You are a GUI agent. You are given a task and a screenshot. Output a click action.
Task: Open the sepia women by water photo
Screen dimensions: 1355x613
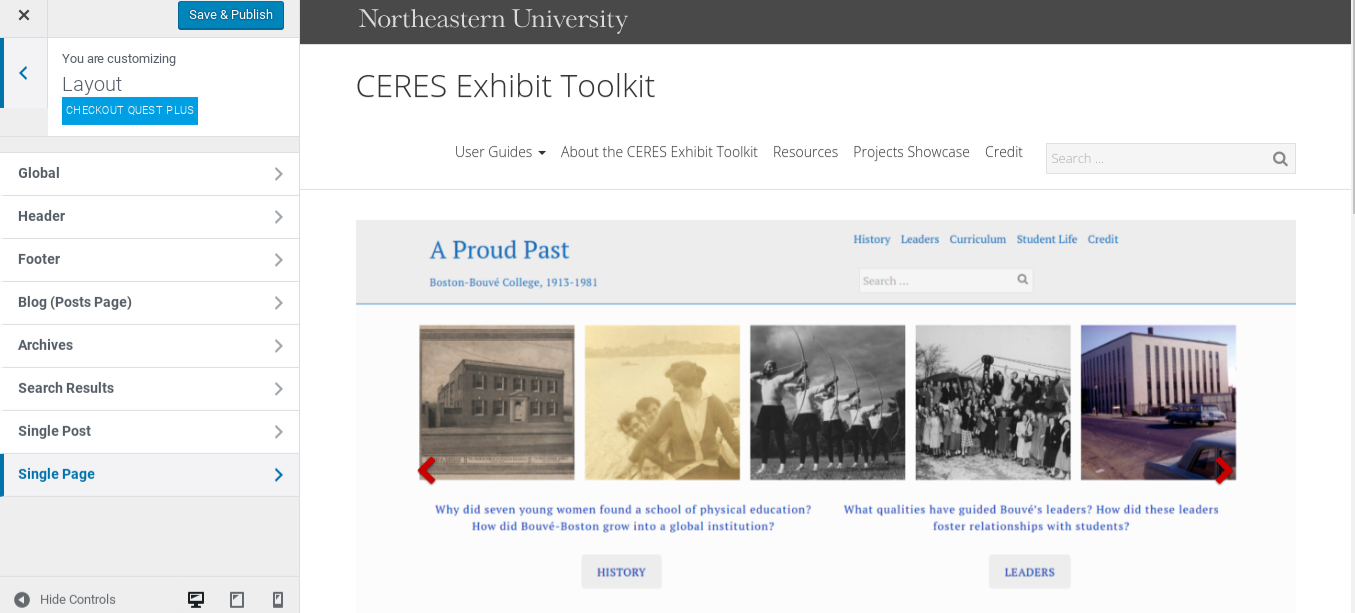[662, 402]
